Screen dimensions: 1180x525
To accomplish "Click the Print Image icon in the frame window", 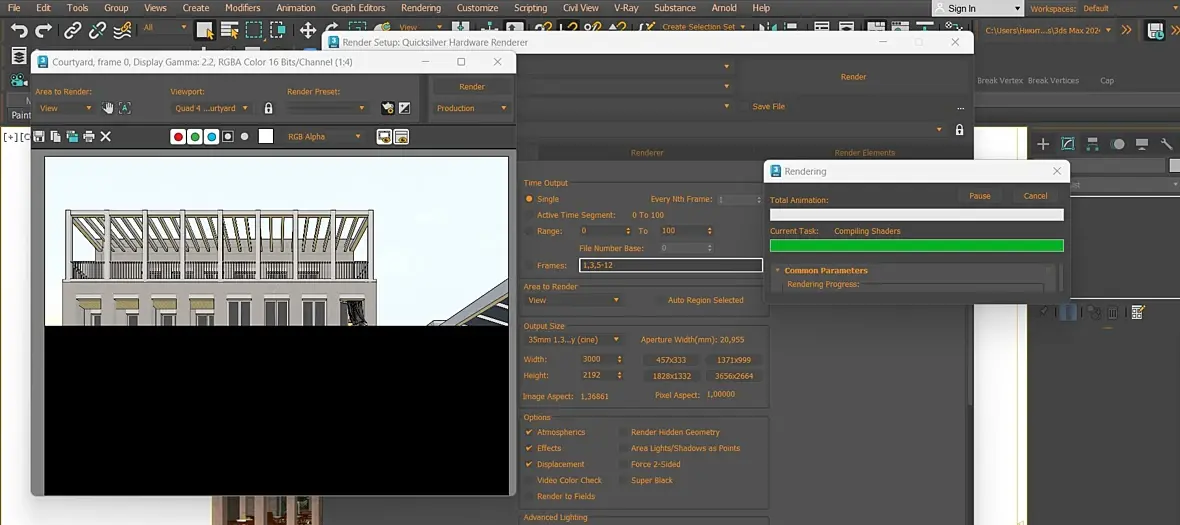I will 89,137.
